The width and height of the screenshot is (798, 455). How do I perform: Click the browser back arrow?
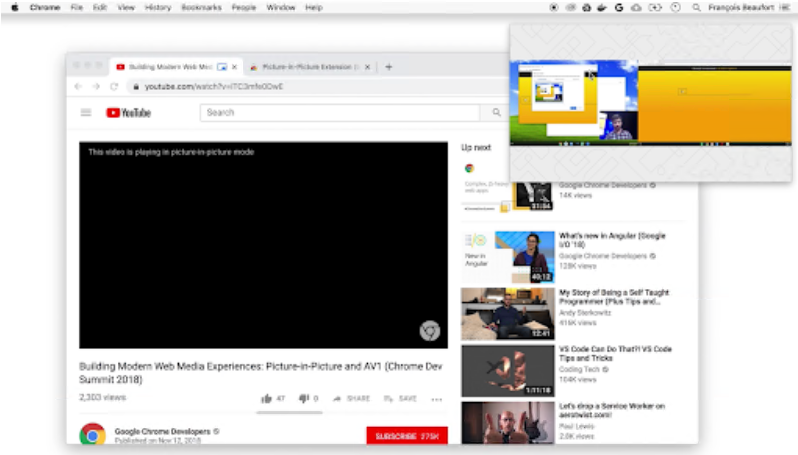78,87
